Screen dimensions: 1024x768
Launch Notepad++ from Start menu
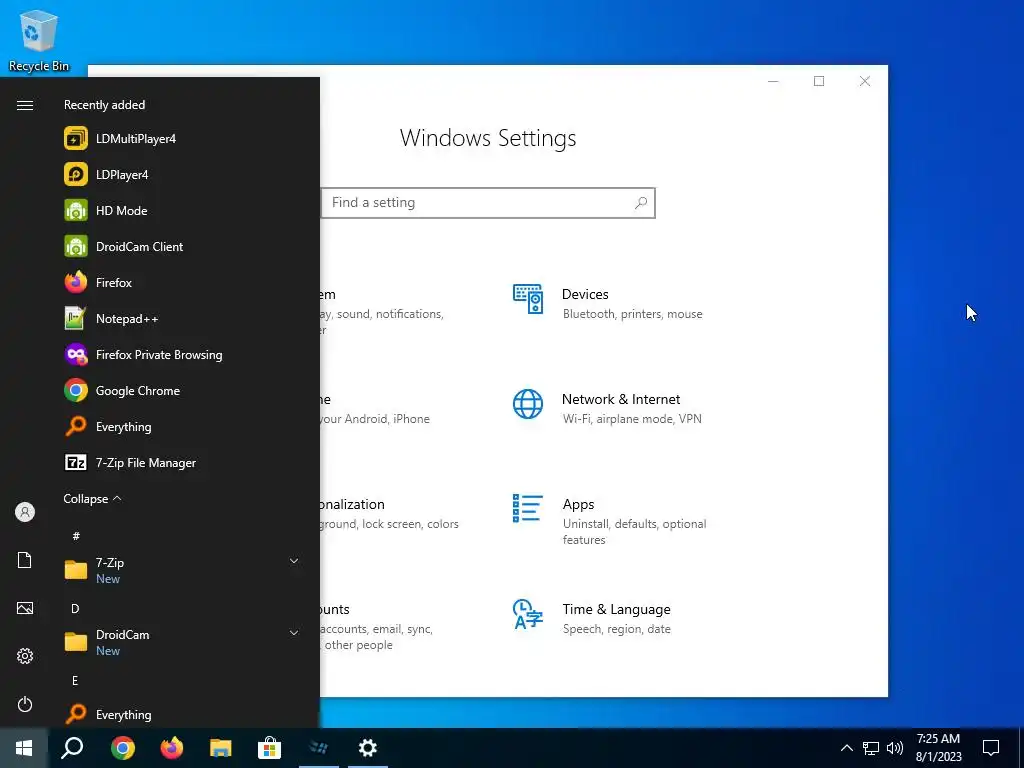(180, 319)
